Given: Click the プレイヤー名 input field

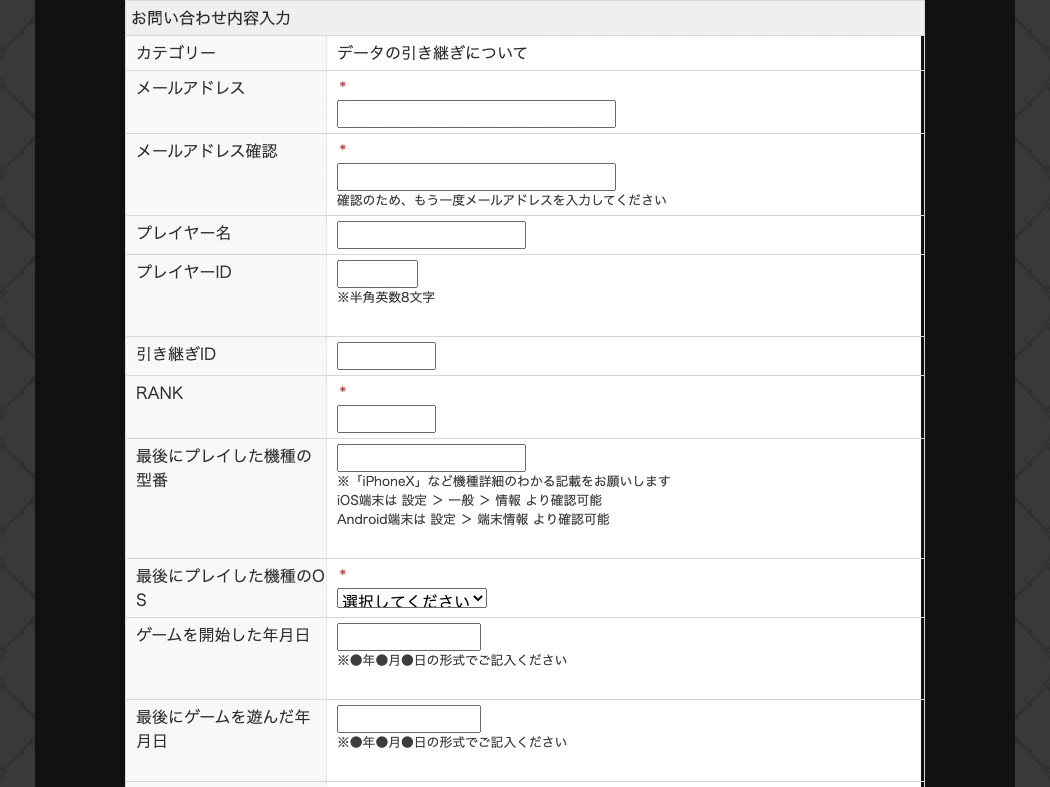Looking at the screenshot, I should pos(431,235).
